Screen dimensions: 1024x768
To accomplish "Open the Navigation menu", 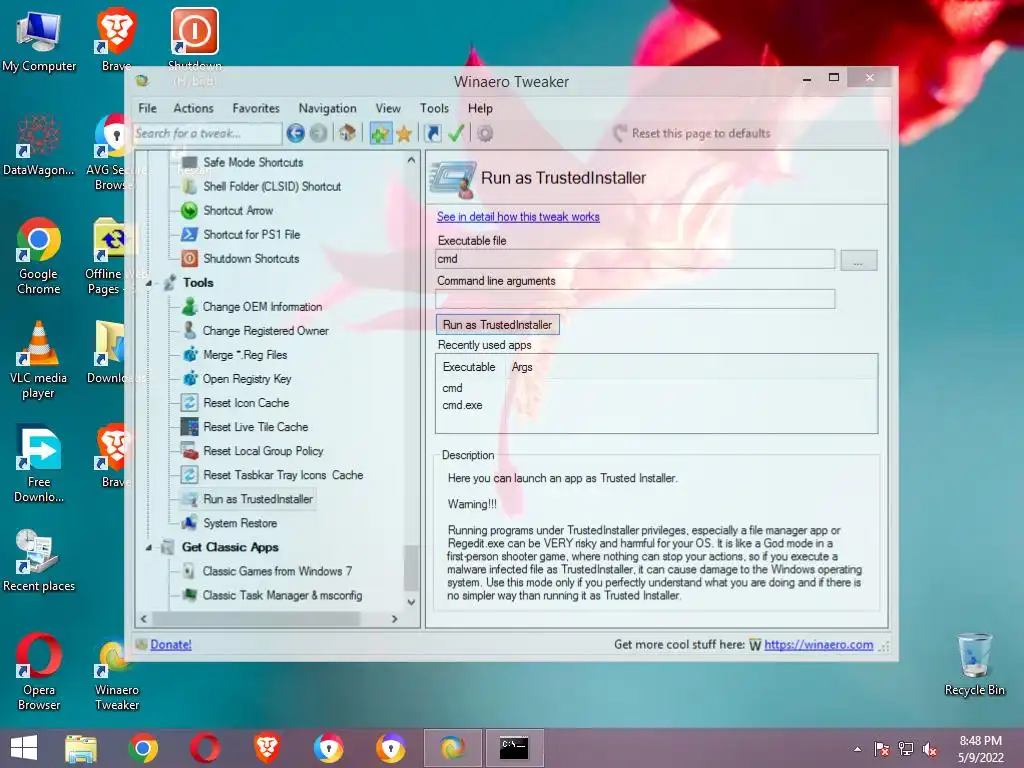I will [327, 108].
